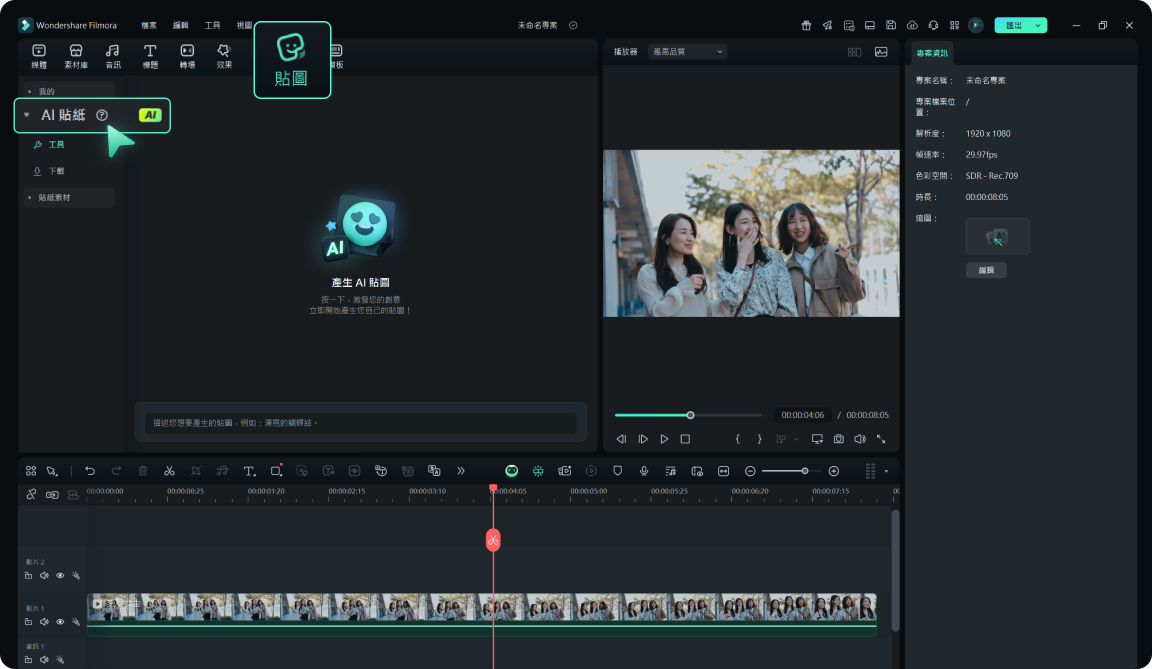The image size is (1152, 669).
Task: Expand the 貼紙素材 category
Action: [x=29, y=198]
